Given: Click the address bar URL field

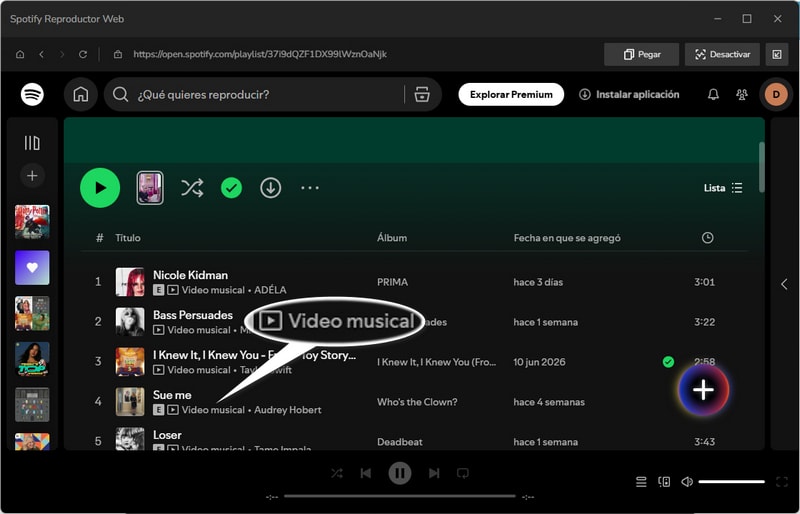Looking at the screenshot, I should 260,54.
